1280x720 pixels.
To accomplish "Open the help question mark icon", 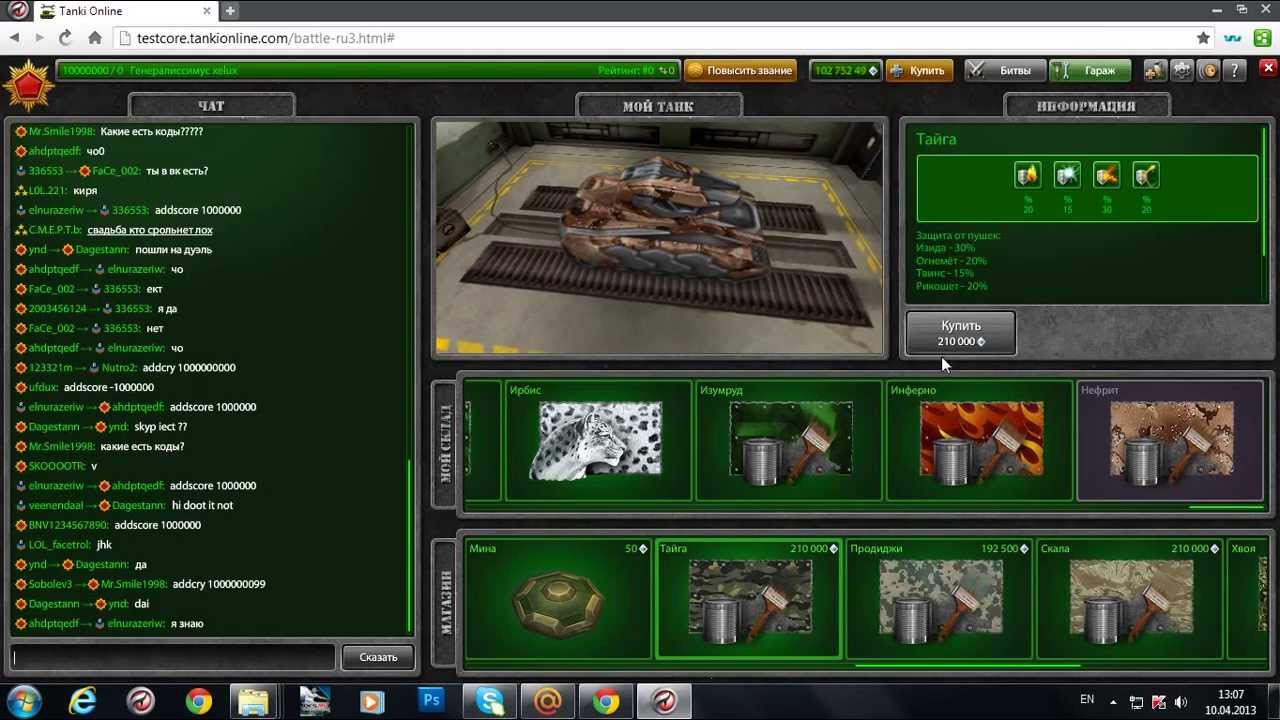I will pyautogui.click(x=1235, y=70).
